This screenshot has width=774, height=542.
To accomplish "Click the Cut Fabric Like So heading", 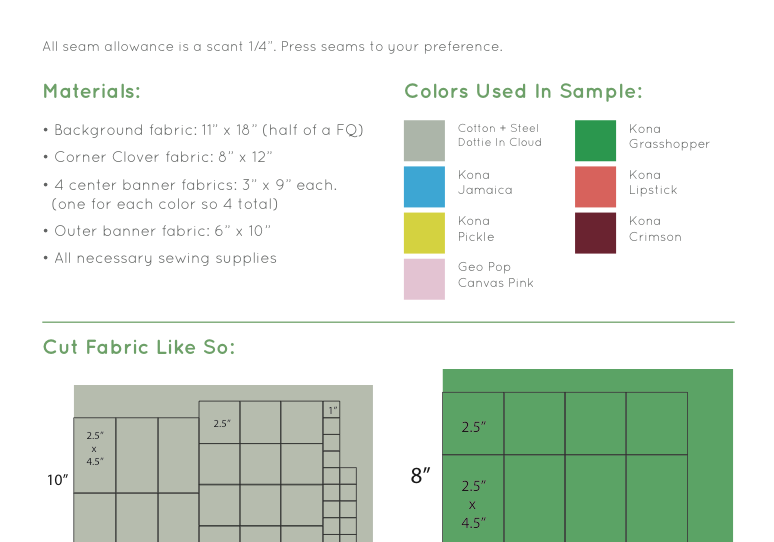I will coord(139,347).
